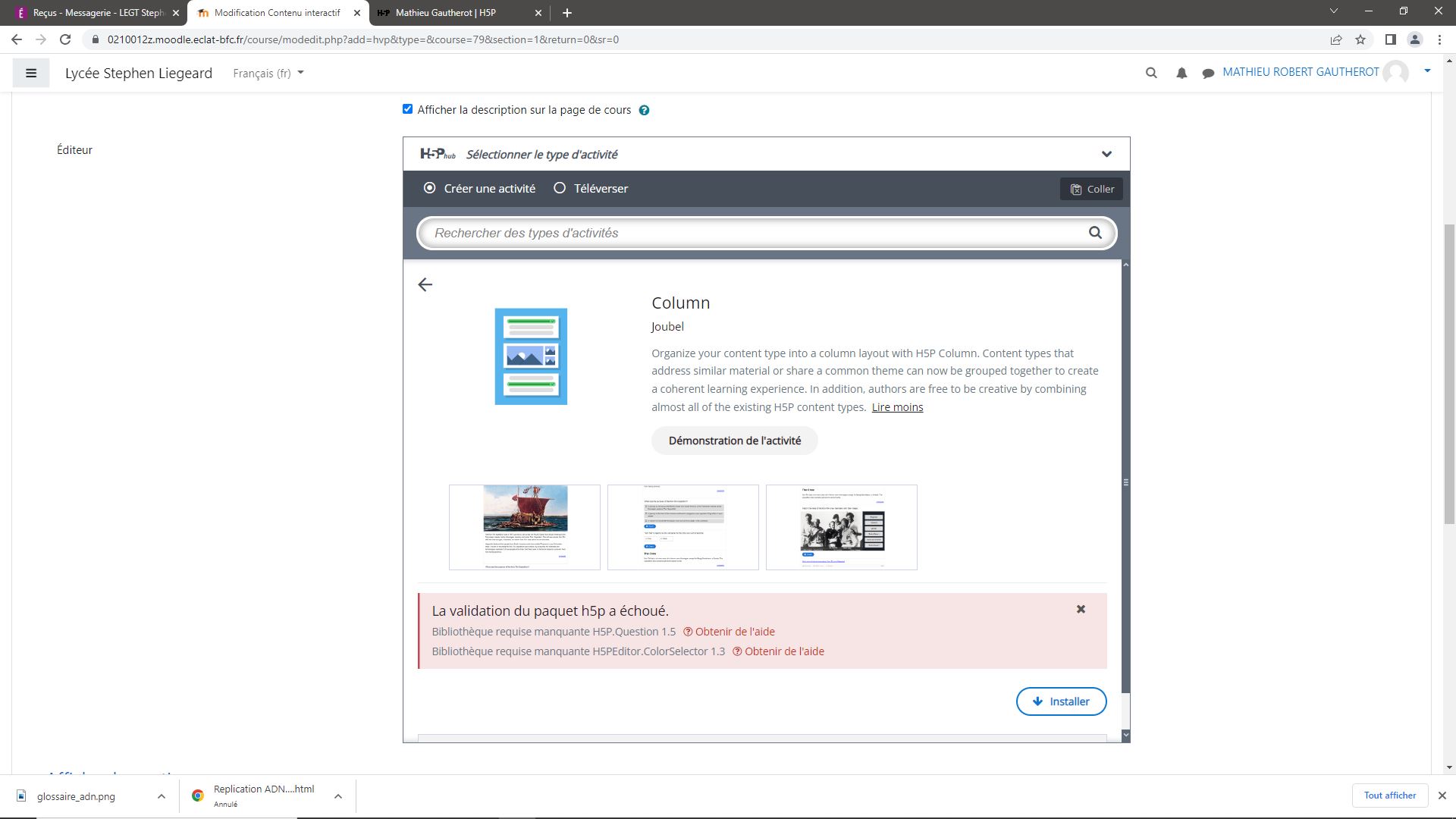Screen dimensions: 1456x819
Task: Click the magnifier in the activity search field
Action: point(1095,233)
